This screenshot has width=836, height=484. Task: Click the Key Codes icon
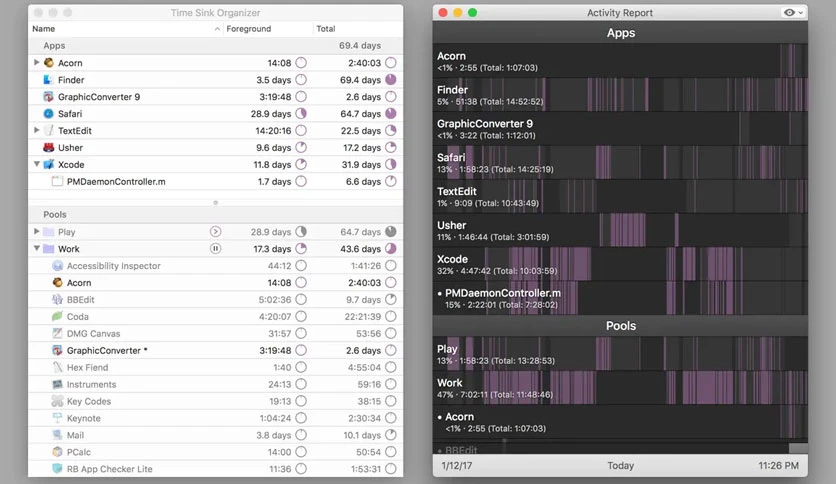[58, 401]
